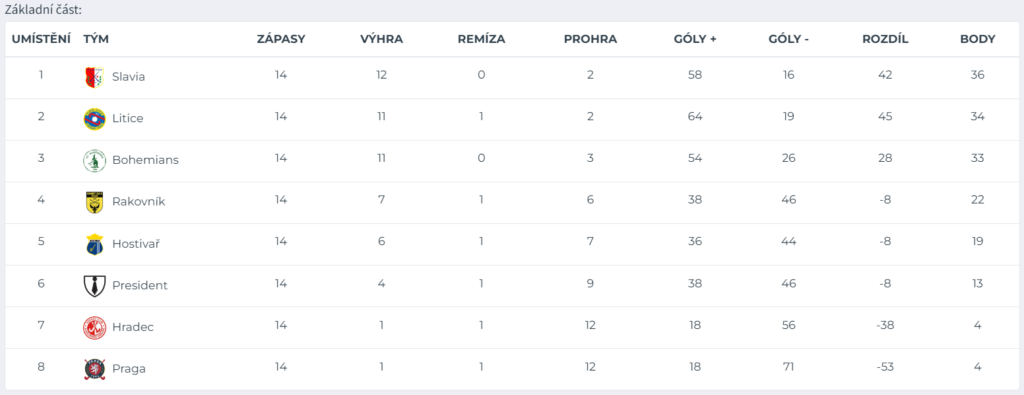Select Slavia's 36 points cell
Screen dimensions: 1024x395
pyautogui.click(x=978, y=75)
